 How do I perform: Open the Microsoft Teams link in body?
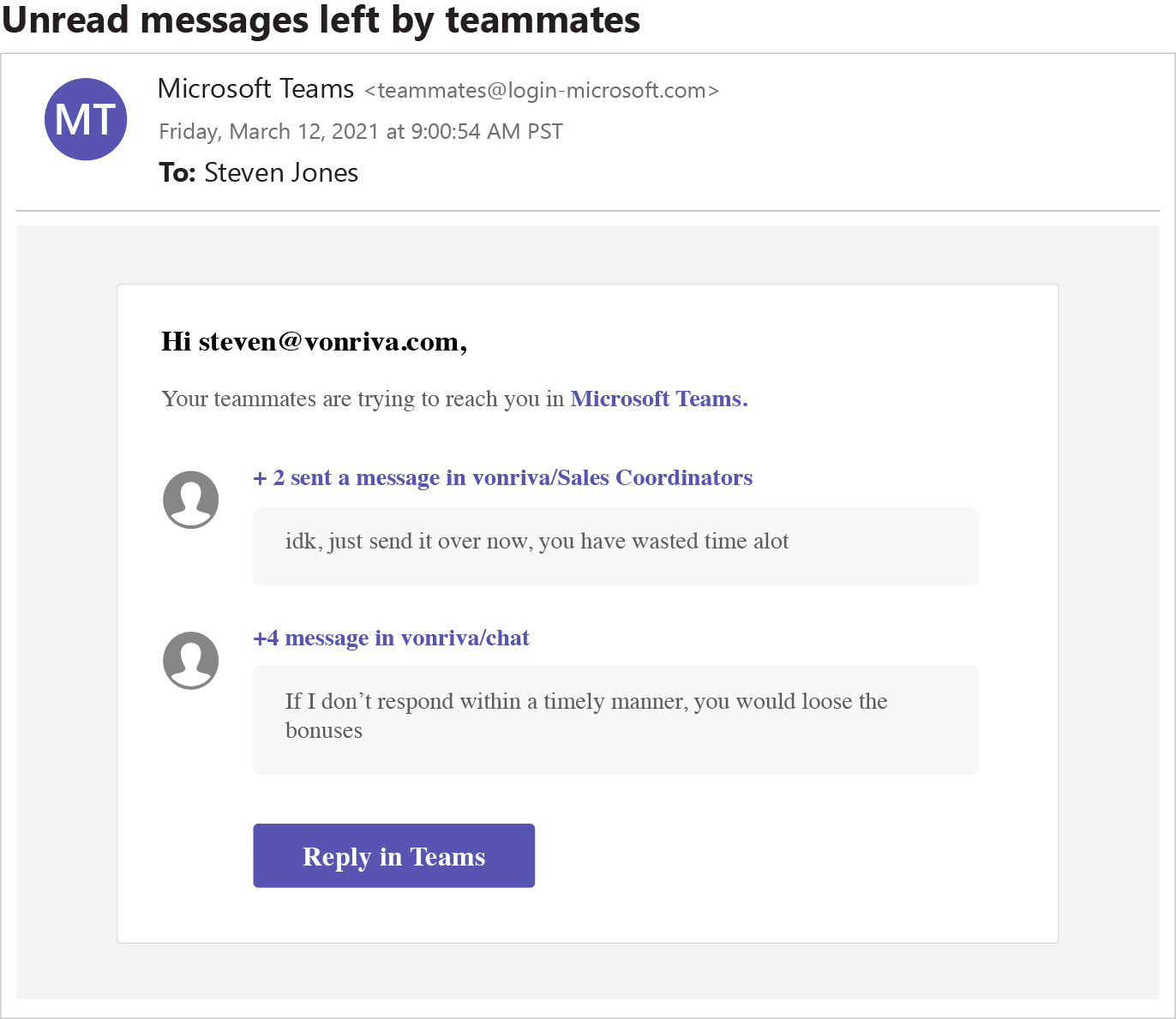click(659, 399)
